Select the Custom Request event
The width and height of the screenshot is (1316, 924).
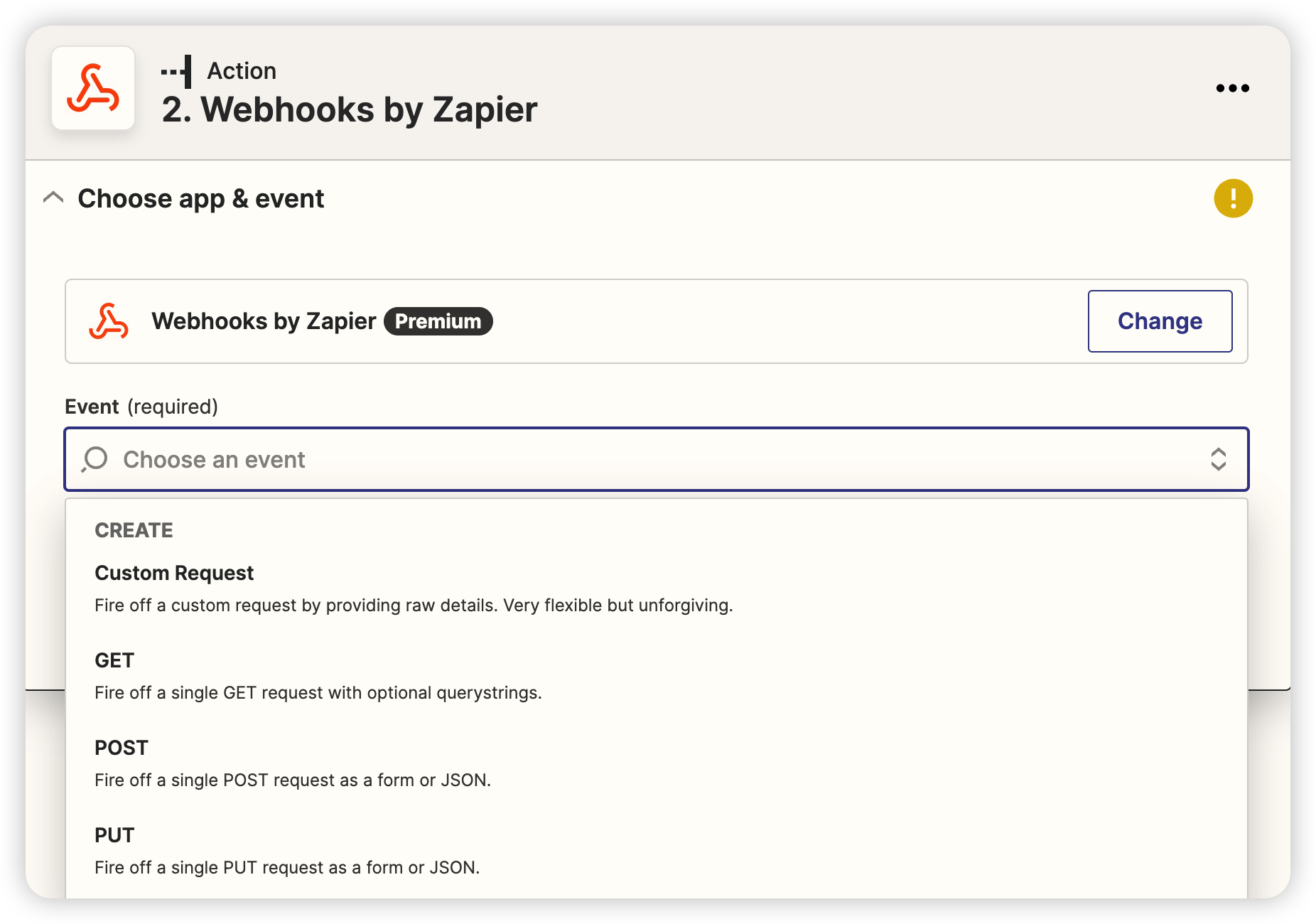pyautogui.click(x=174, y=573)
